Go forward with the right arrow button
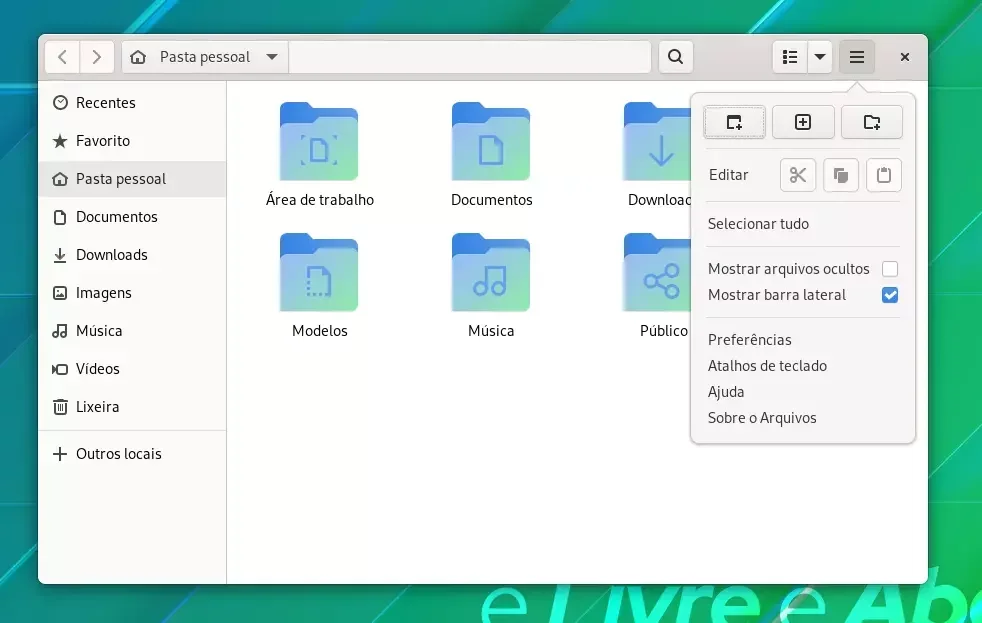Viewport: 982px width, 623px height. pos(96,57)
